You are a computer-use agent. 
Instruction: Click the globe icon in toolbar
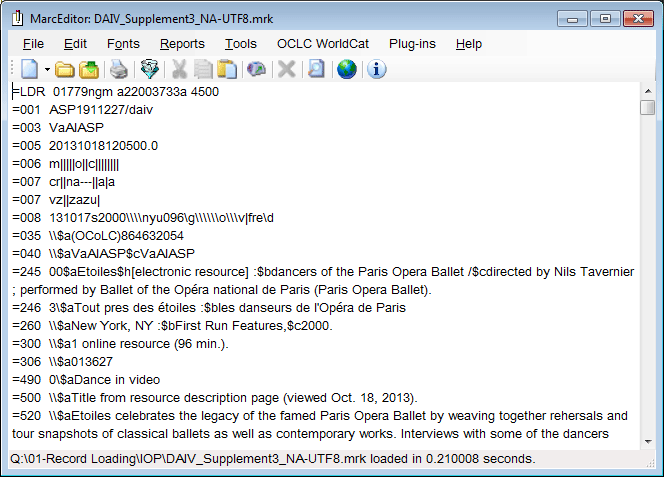pyautogui.click(x=346, y=69)
